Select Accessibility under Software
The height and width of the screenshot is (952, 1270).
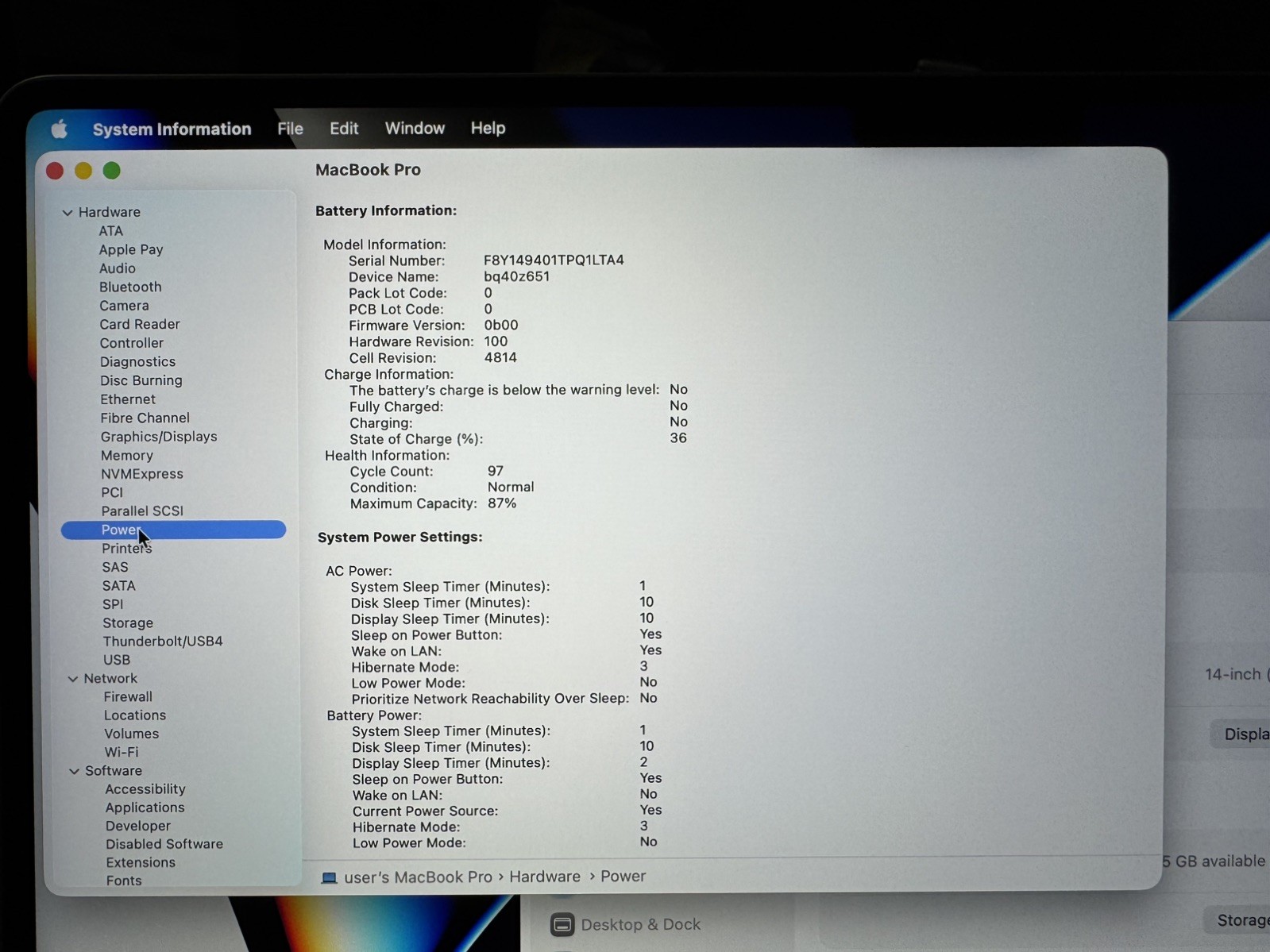click(145, 789)
